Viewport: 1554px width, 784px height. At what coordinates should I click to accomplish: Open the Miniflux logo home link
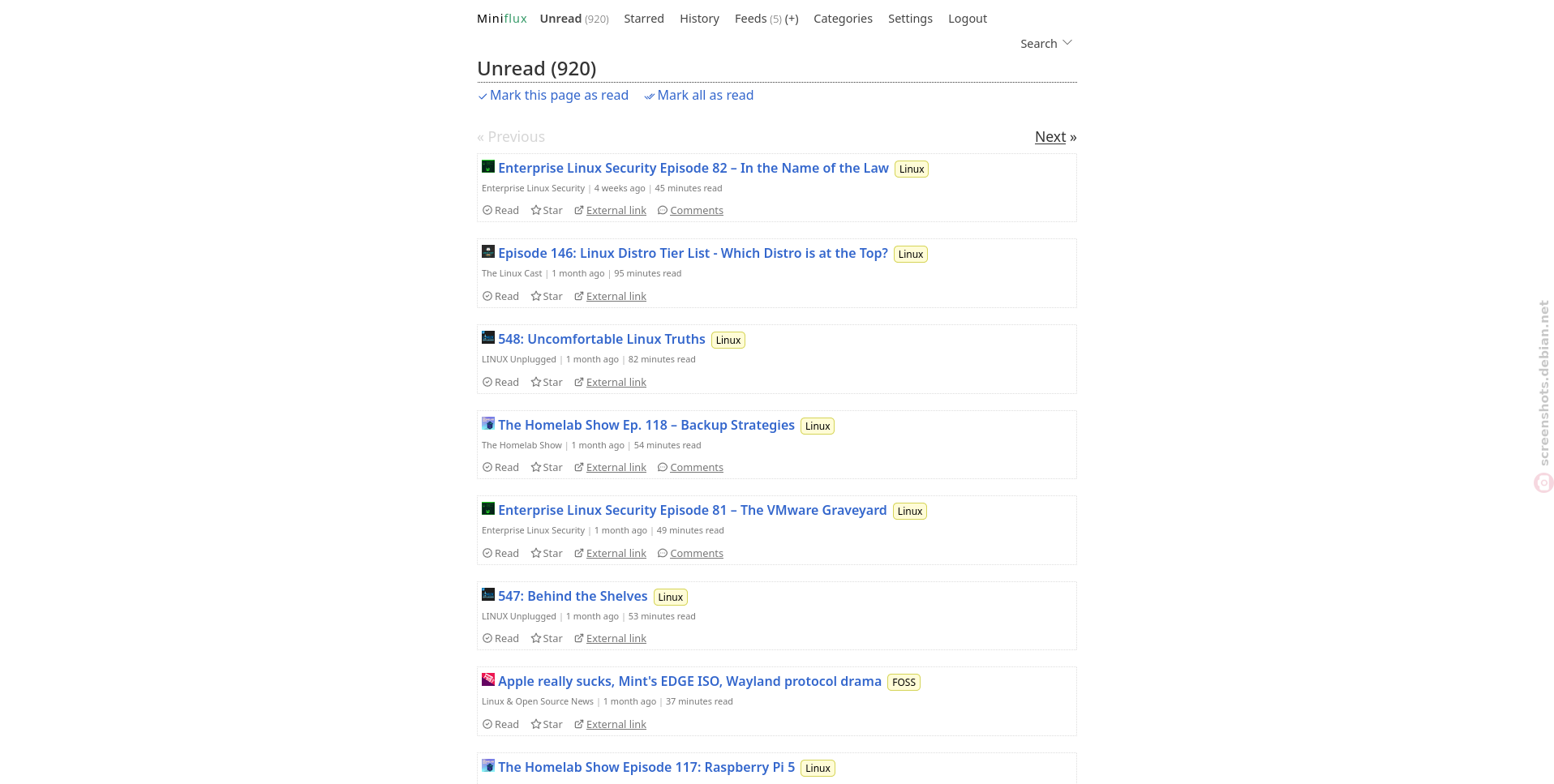pyautogui.click(x=501, y=19)
